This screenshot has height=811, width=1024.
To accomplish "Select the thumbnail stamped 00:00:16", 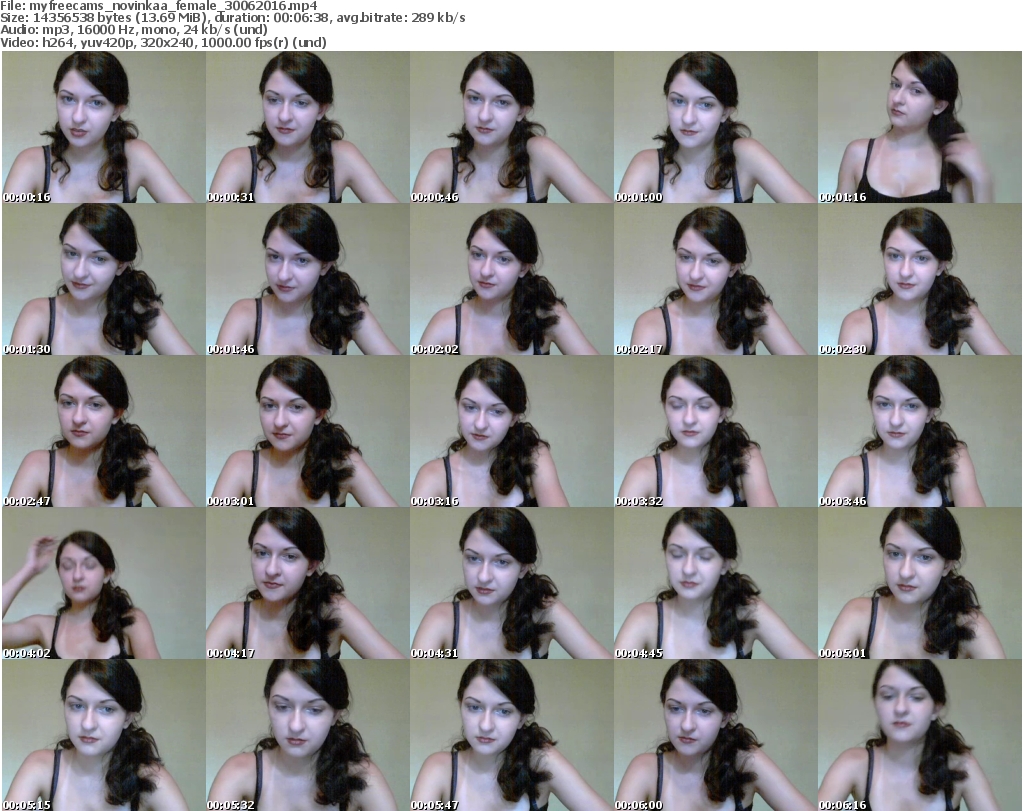I will click(x=104, y=127).
